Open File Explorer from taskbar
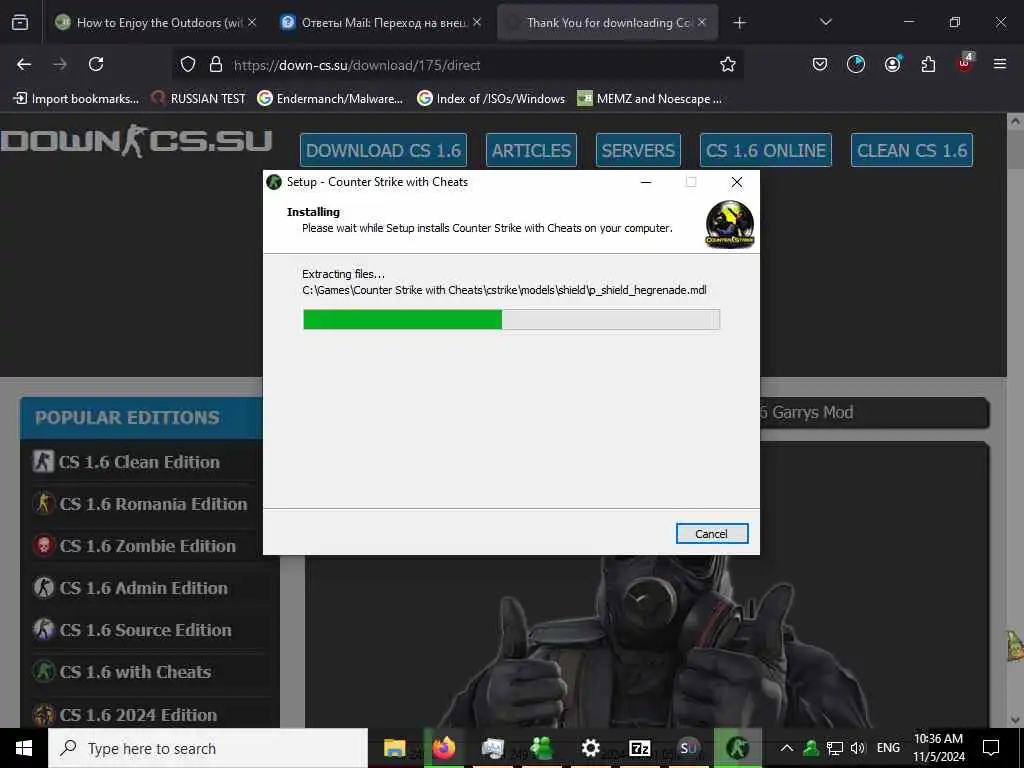This screenshot has height=768, width=1024. pyautogui.click(x=394, y=748)
